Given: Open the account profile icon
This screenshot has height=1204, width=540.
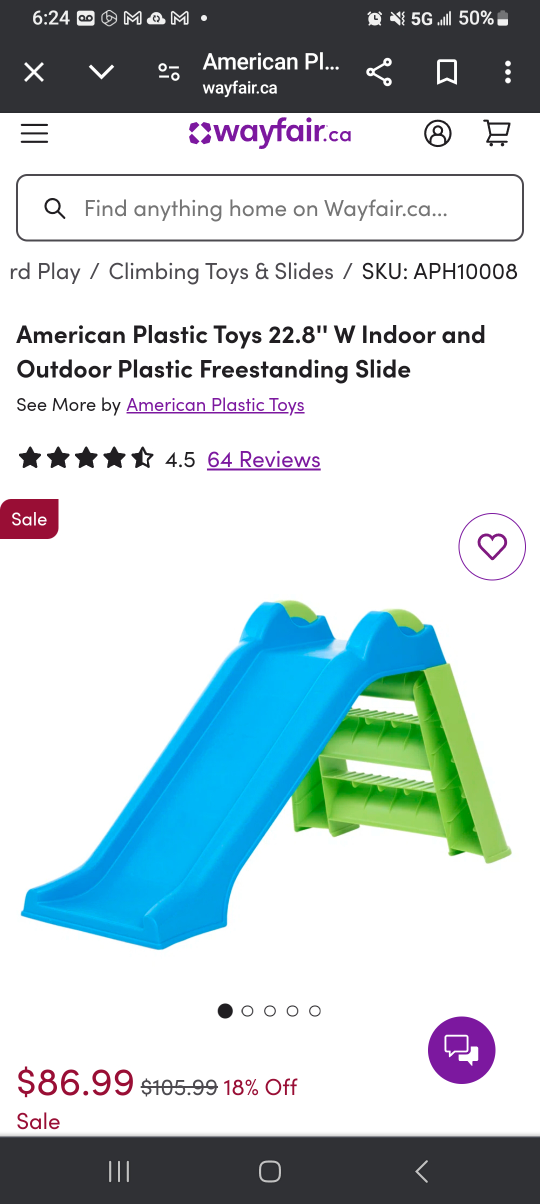Looking at the screenshot, I should coord(438,133).
